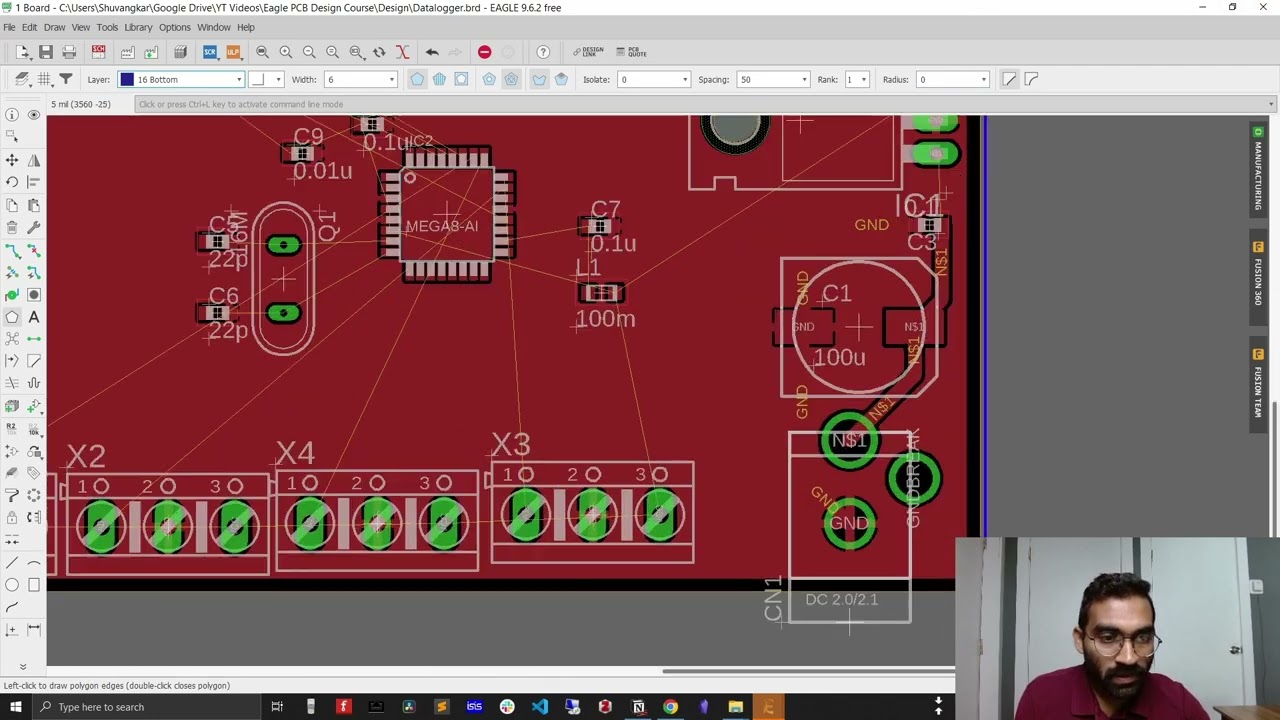Image resolution: width=1280 pixels, height=720 pixels.
Task: Click the zoom in magnifier icon
Action: click(x=286, y=52)
